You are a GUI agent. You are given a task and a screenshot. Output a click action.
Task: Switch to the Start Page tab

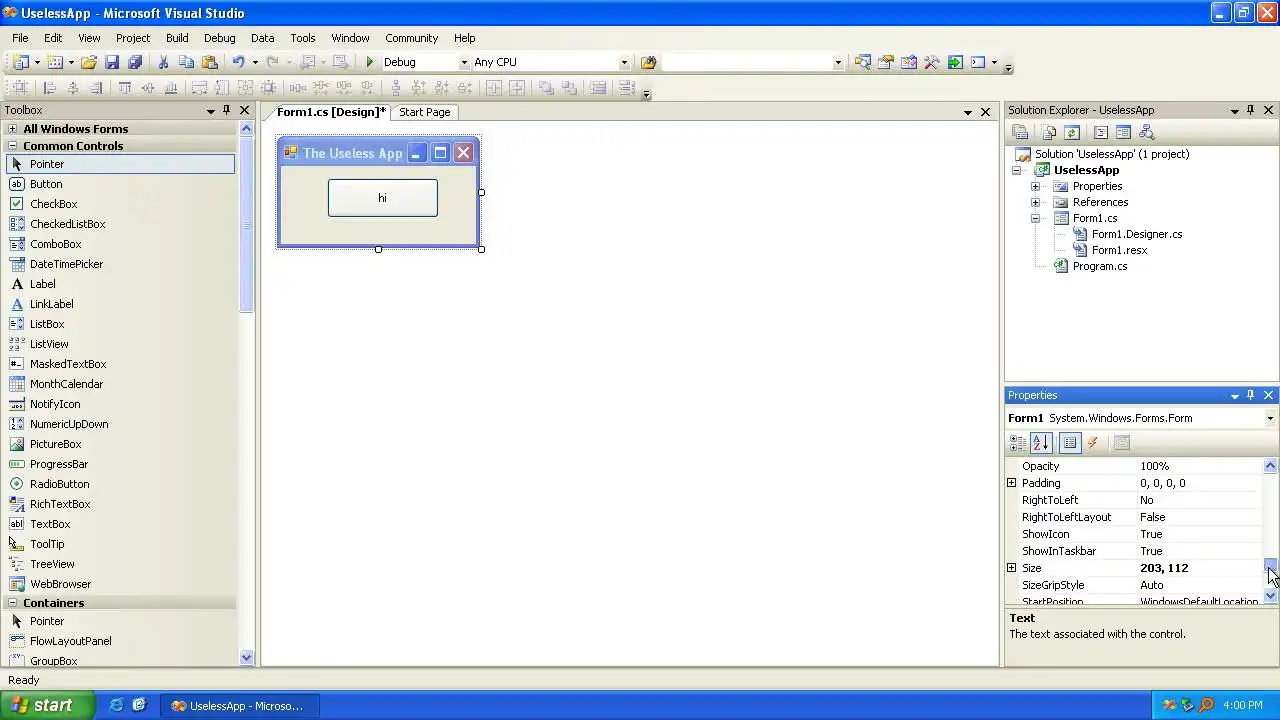click(425, 112)
